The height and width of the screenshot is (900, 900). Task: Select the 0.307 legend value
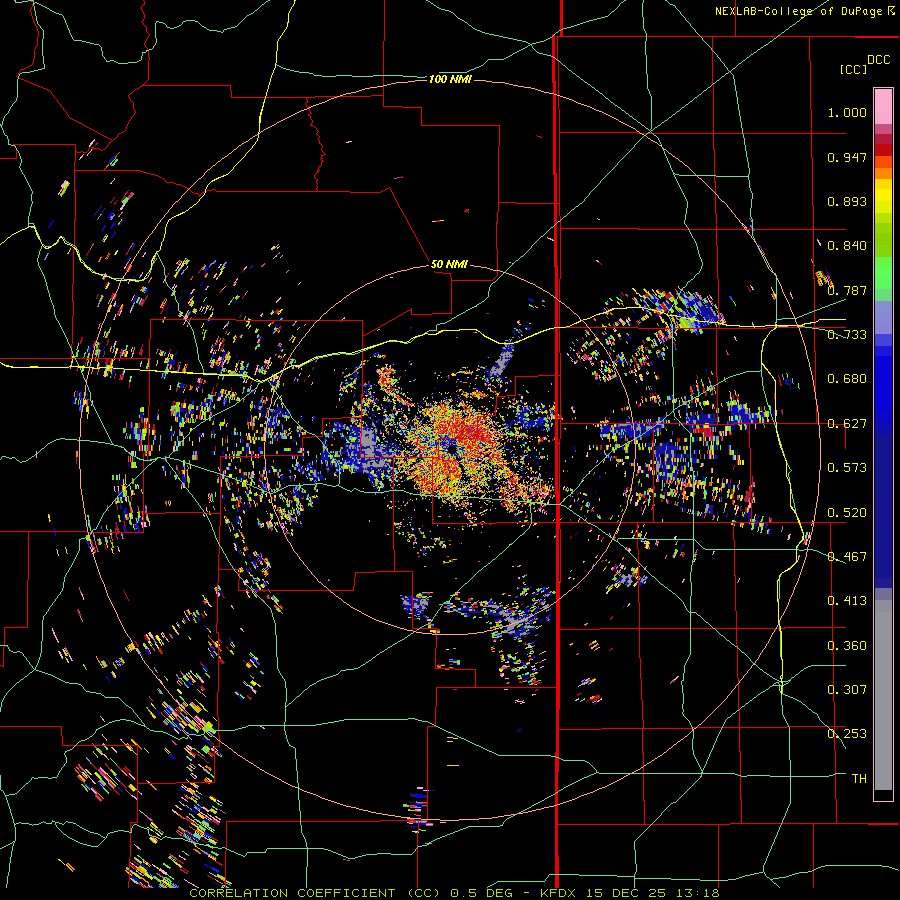click(847, 690)
